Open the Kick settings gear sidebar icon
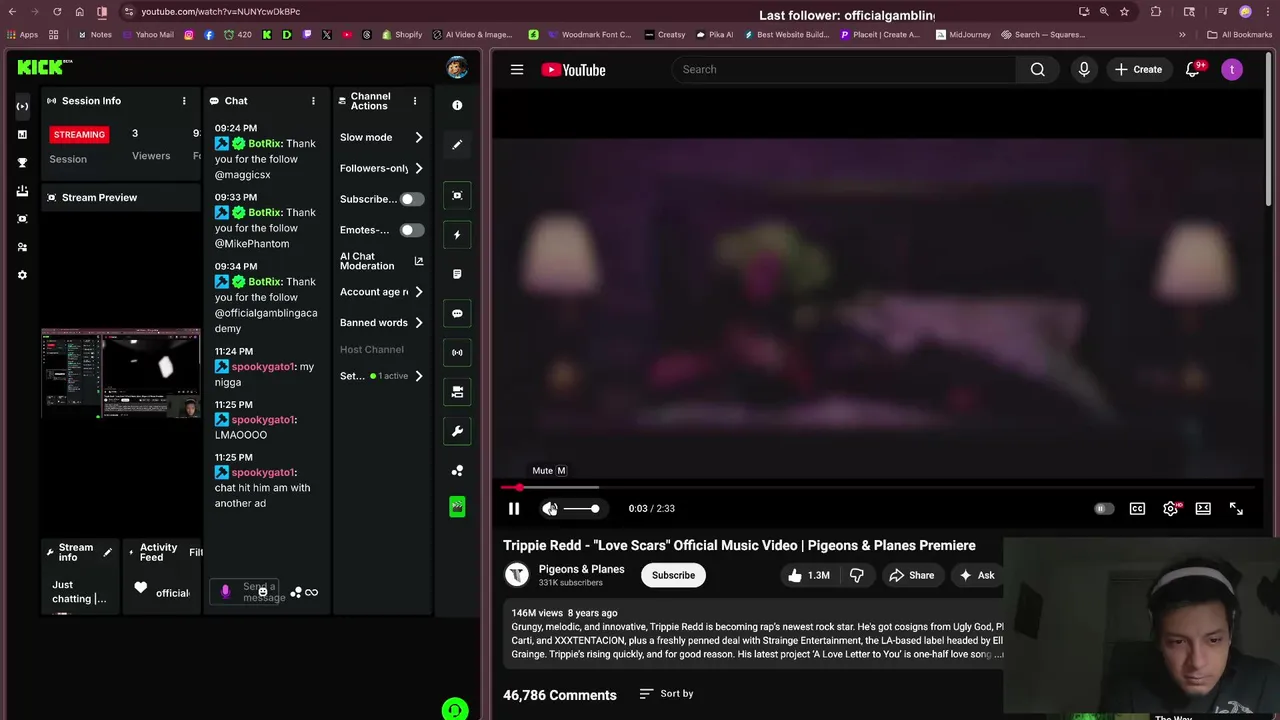Viewport: 1280px width, 720px height. 22,275
